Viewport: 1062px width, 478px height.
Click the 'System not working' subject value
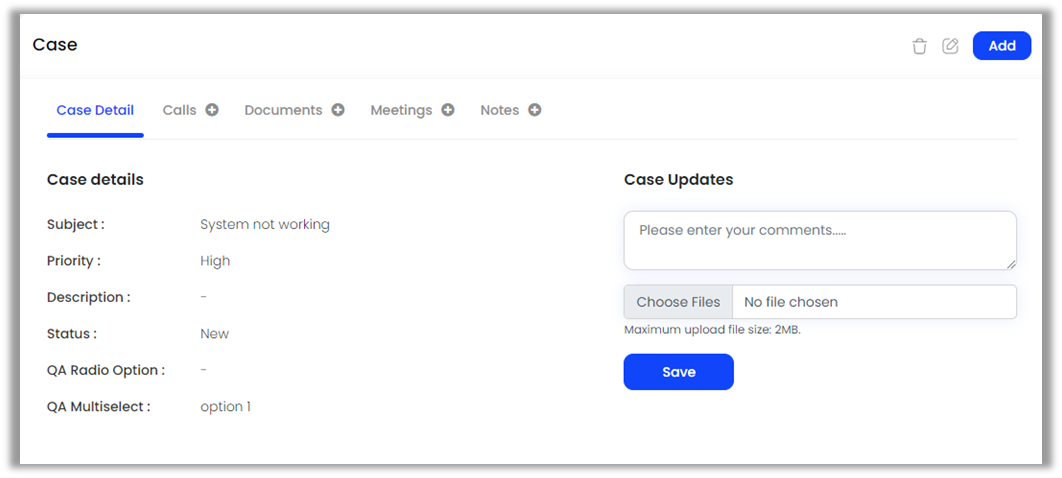pos(265,224)
